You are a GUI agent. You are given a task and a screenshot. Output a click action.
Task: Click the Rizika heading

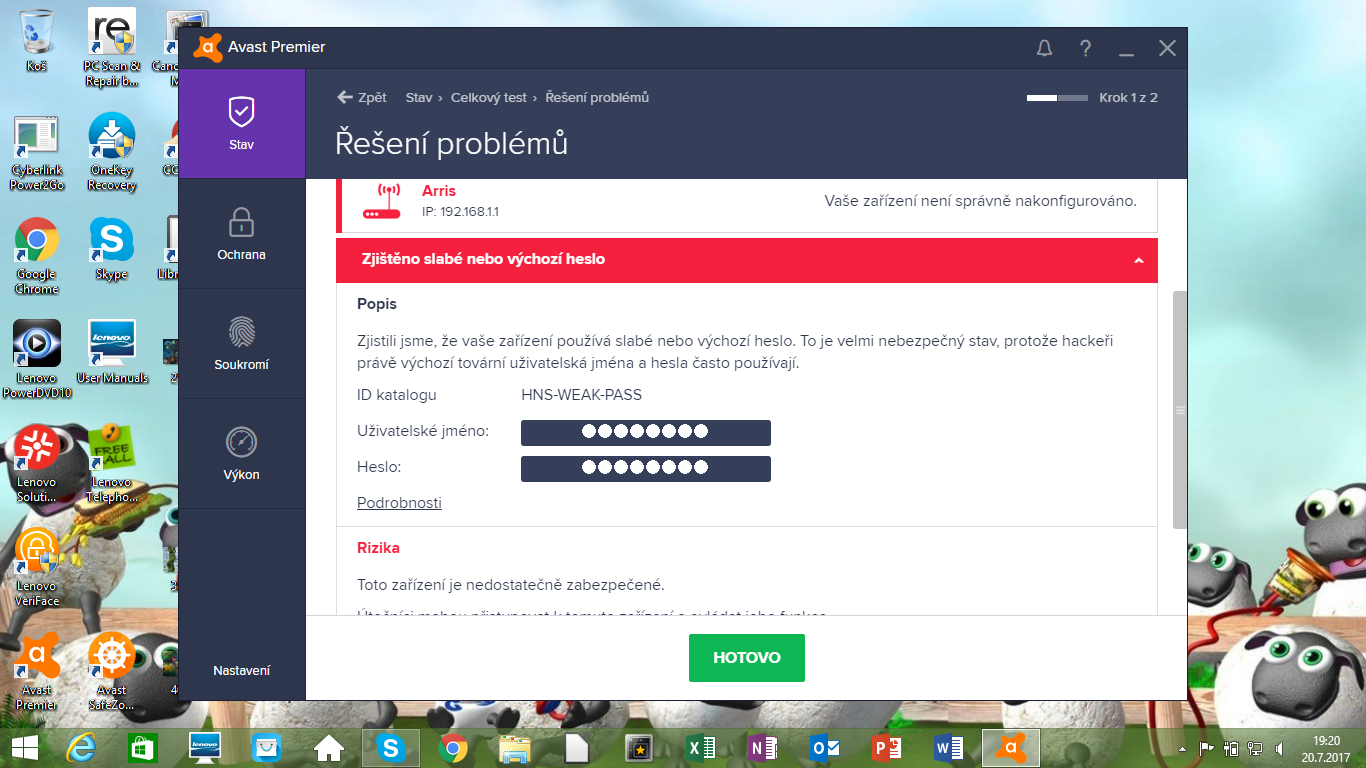pos(378,548)
